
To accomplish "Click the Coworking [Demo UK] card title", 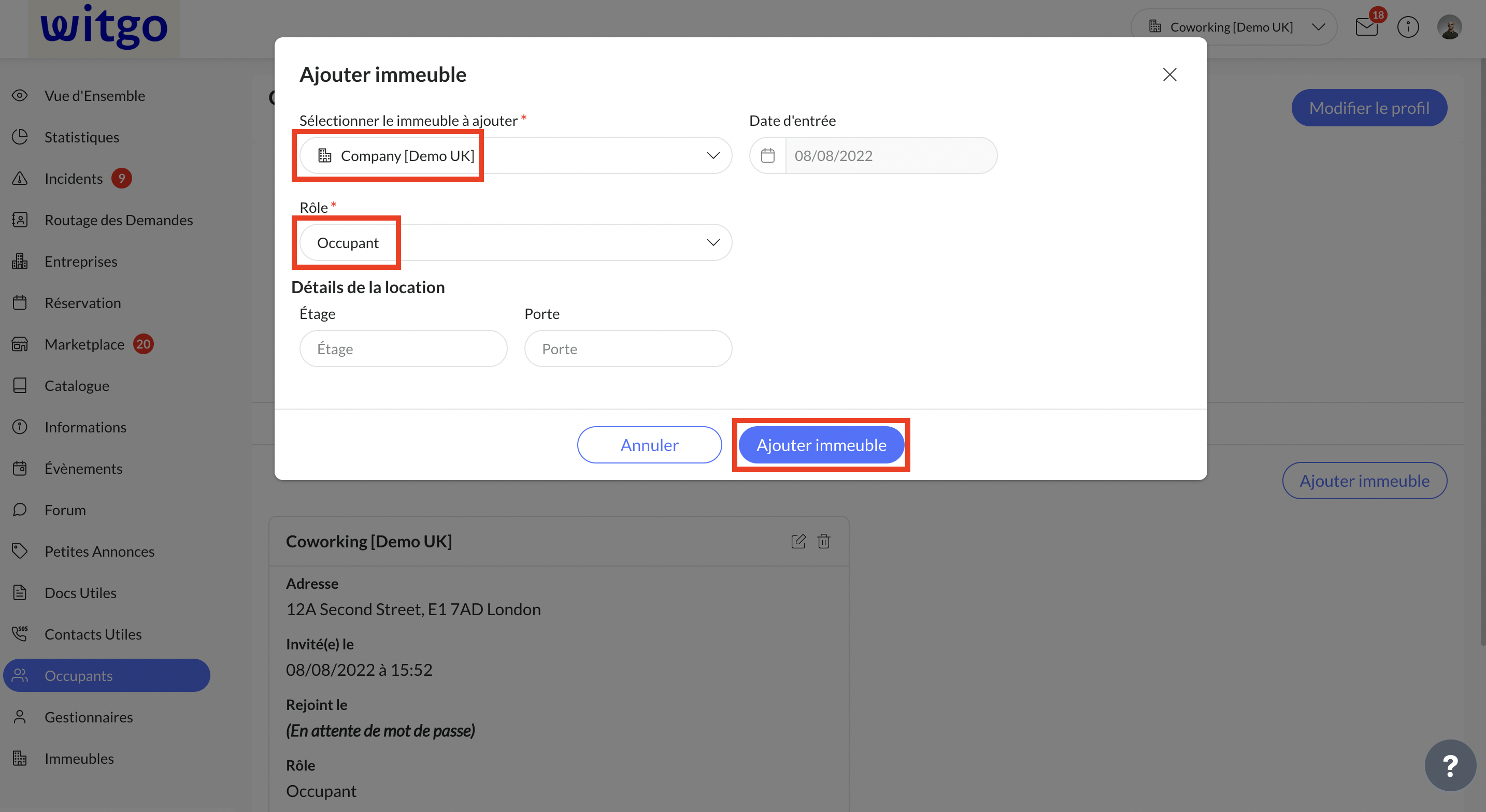I will pyautogui.click(x=369, y=541).
